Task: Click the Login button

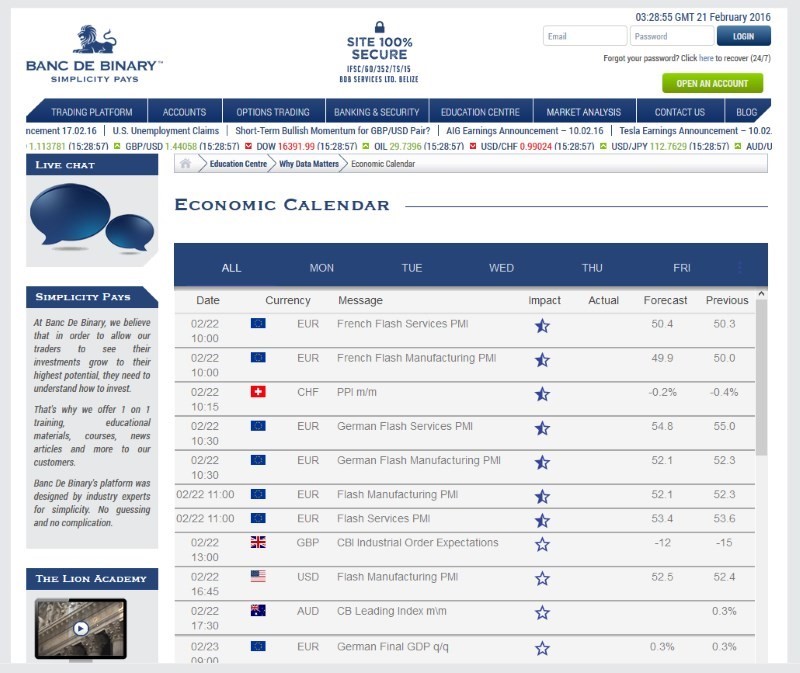Action: pos(743,36)
